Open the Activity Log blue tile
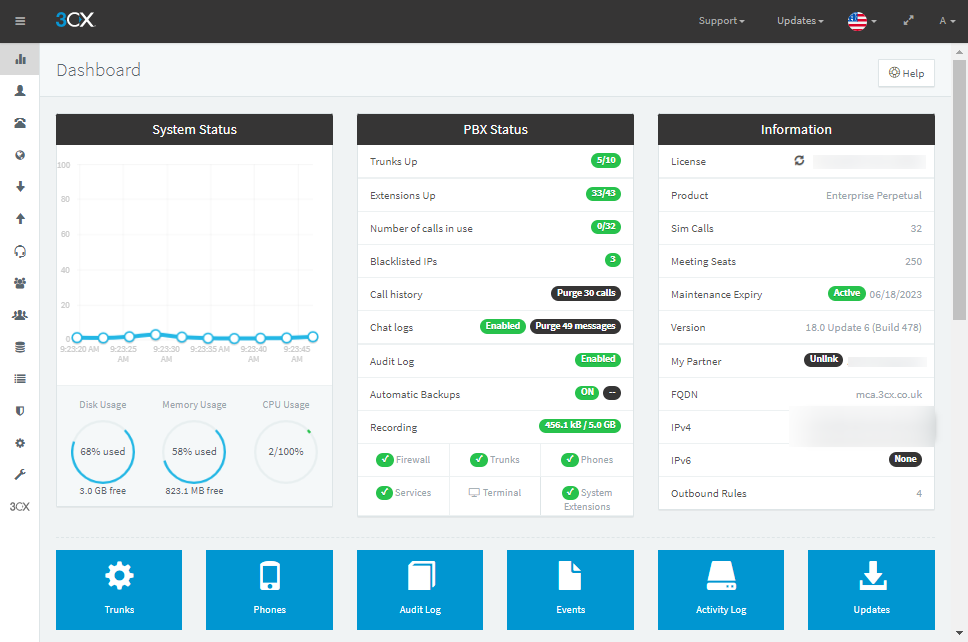Image resolution: width=968 pixels, height=642 pixels. [721, 590]
